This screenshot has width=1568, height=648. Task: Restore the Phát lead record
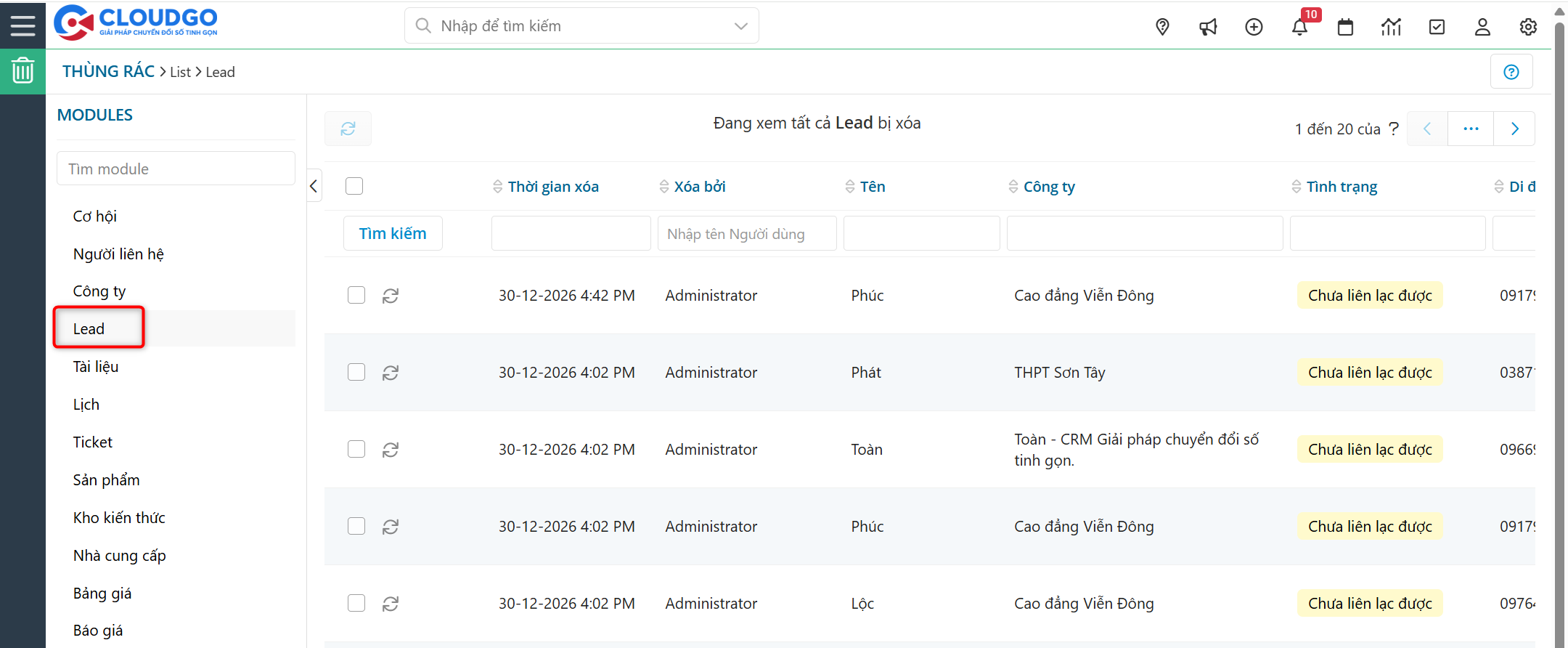391,373
